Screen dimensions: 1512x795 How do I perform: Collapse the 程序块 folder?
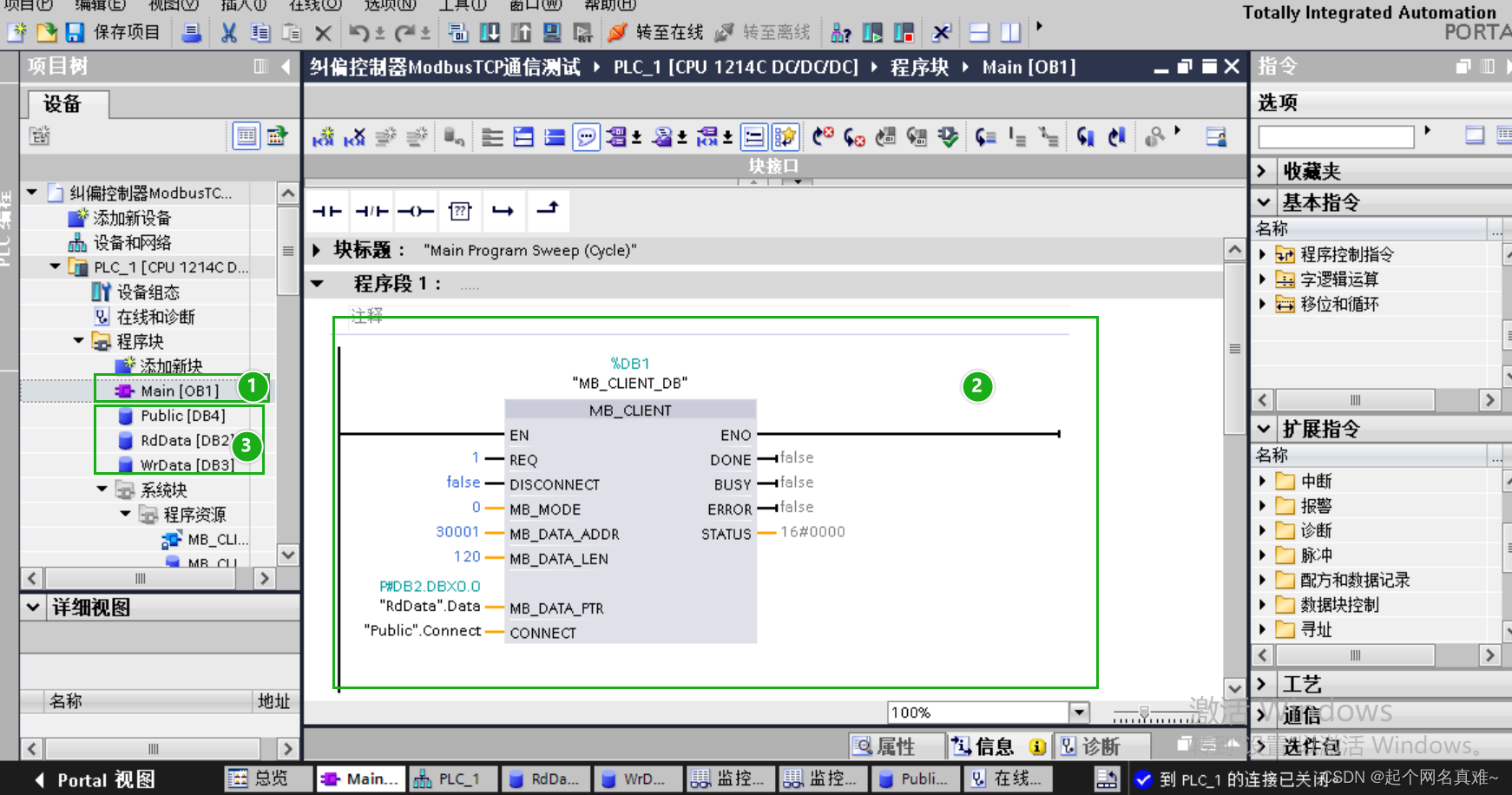(x=78, y=340)
